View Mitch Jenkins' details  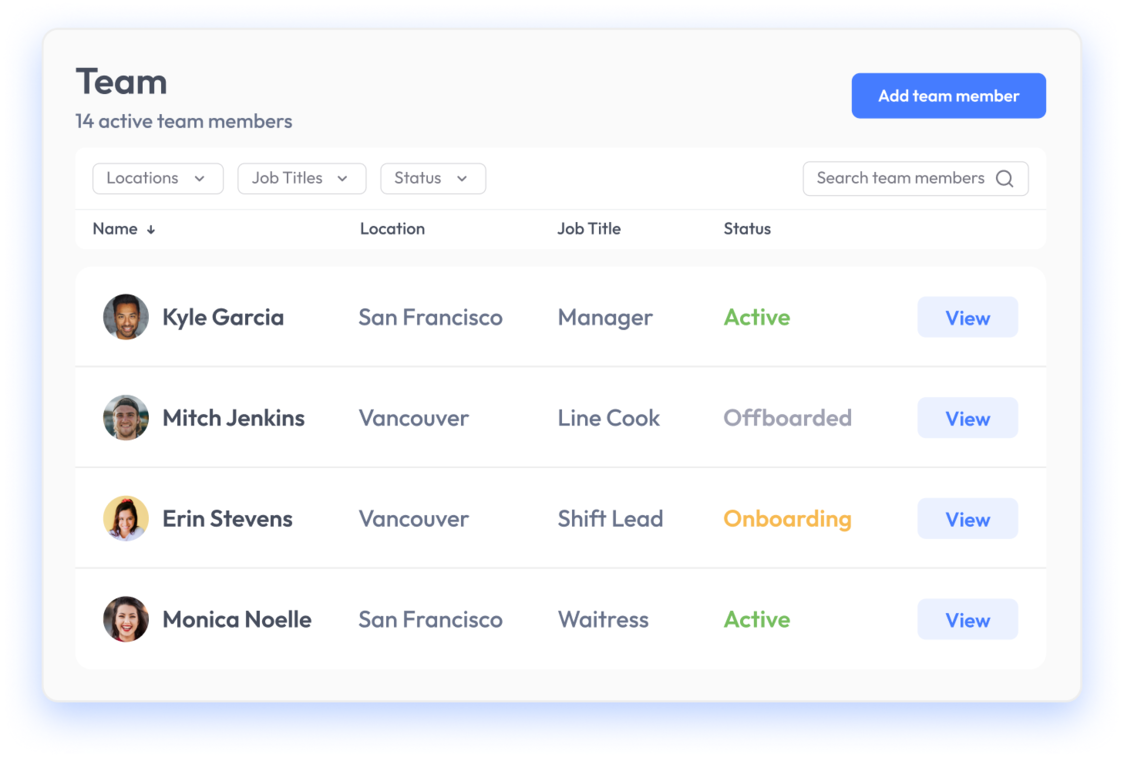[968, 417]
